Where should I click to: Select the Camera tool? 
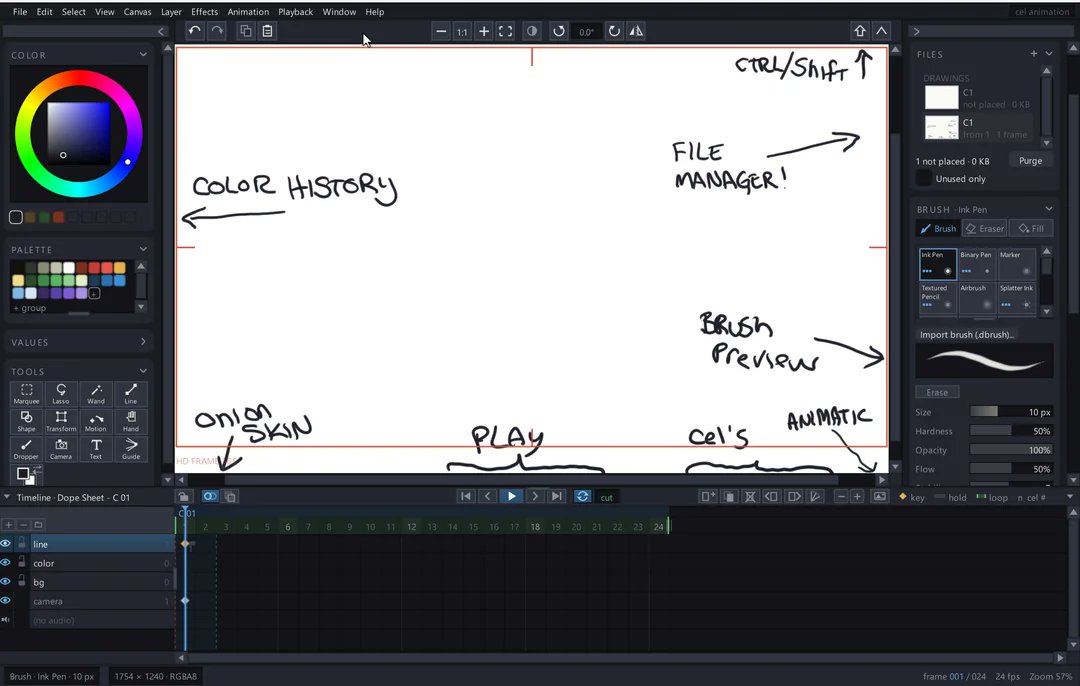click(x=61, y=448)
